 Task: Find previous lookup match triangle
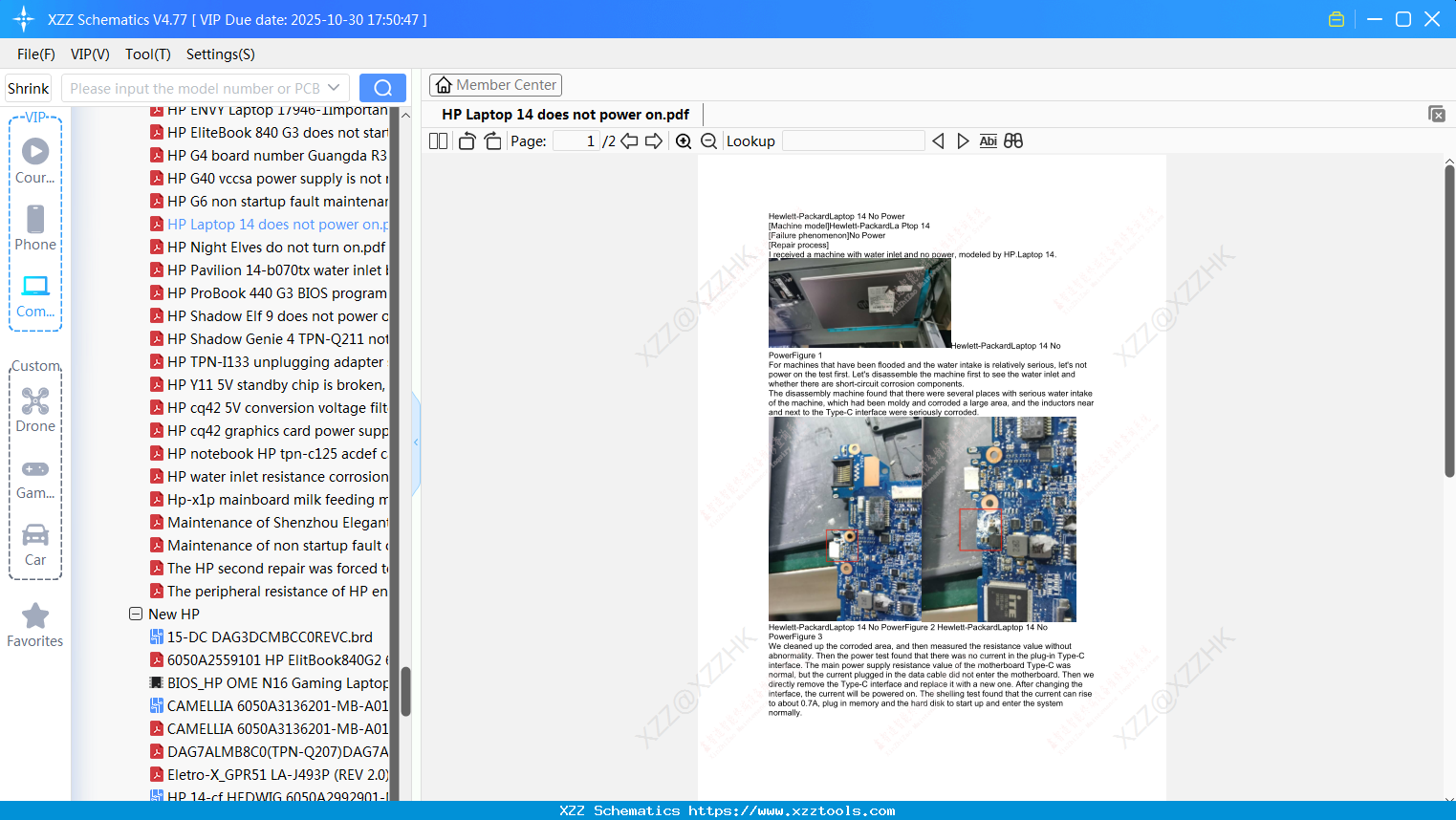(938, 141)
